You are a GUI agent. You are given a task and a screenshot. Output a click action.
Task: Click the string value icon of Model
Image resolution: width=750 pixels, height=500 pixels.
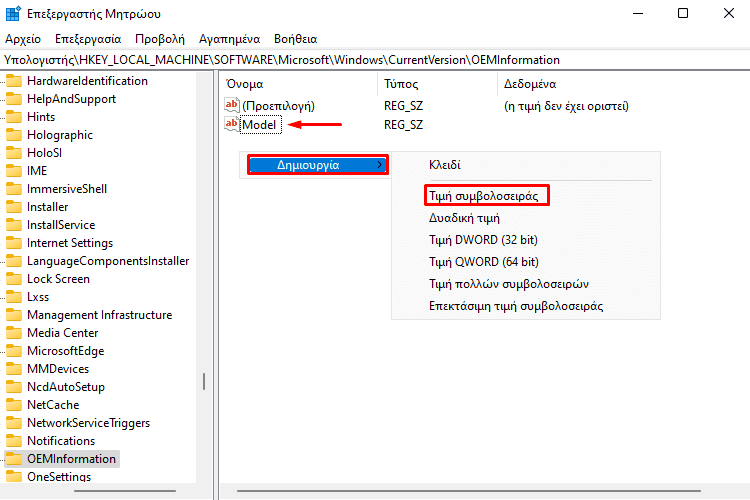pos(232,124)
